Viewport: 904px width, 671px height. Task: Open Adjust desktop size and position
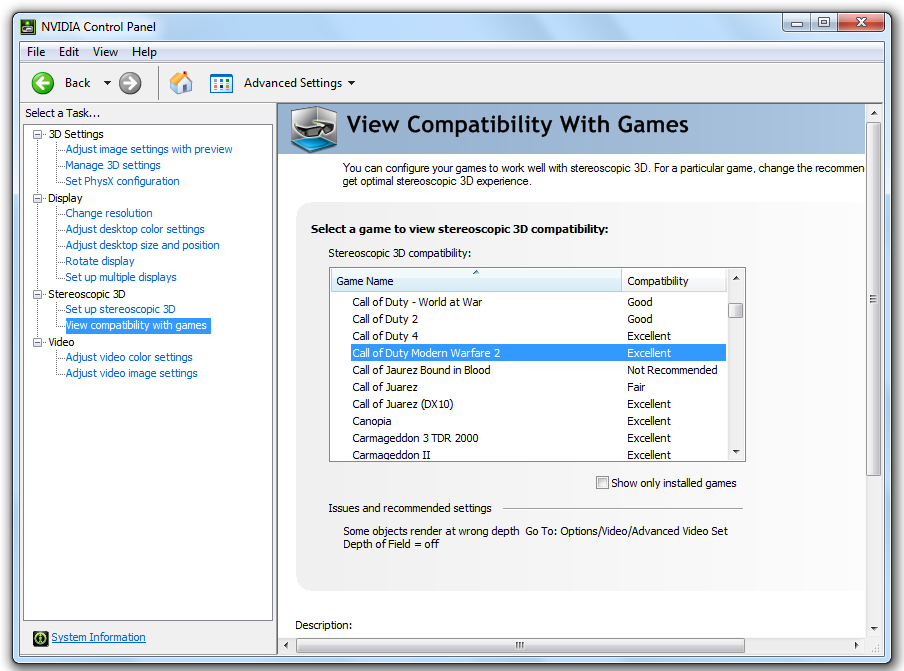142,245
